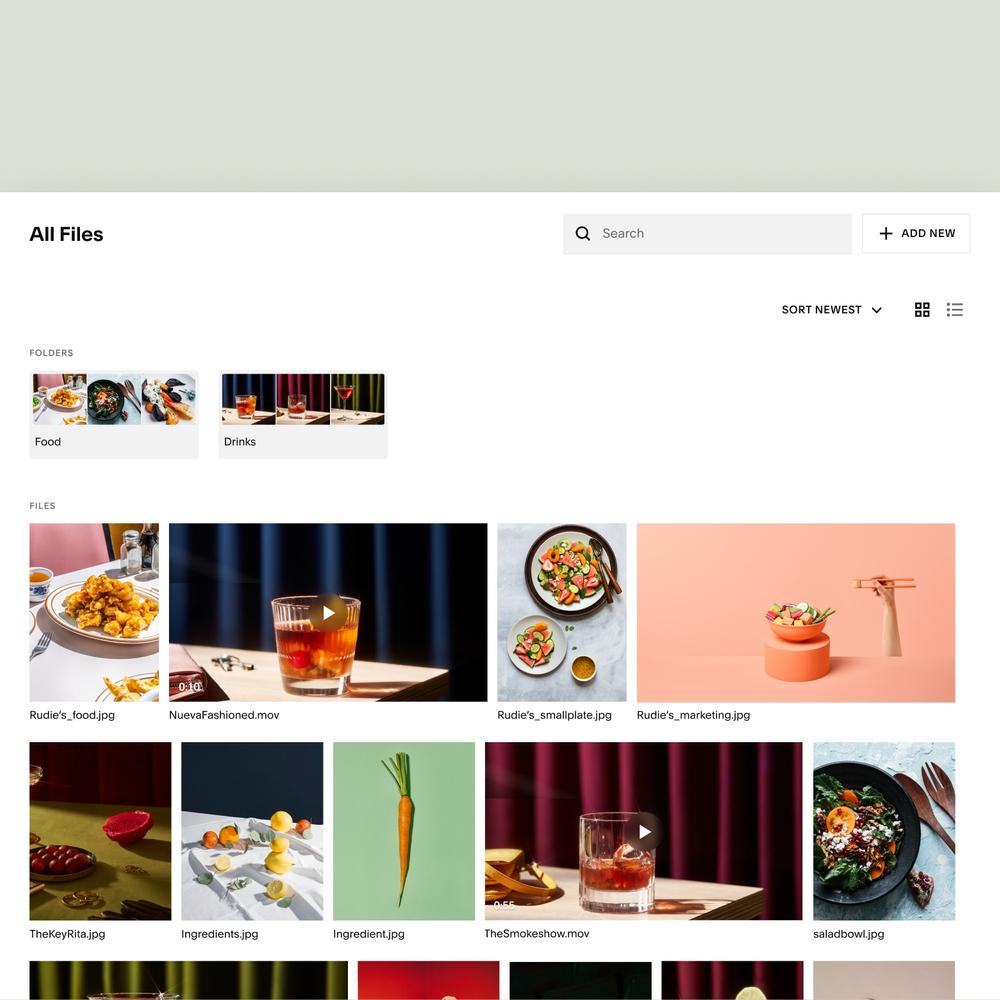This screenshot has height=1000, width=1000.
Task: Focus the Search input field
Action: pyautogui.click(x=707, y=233)
